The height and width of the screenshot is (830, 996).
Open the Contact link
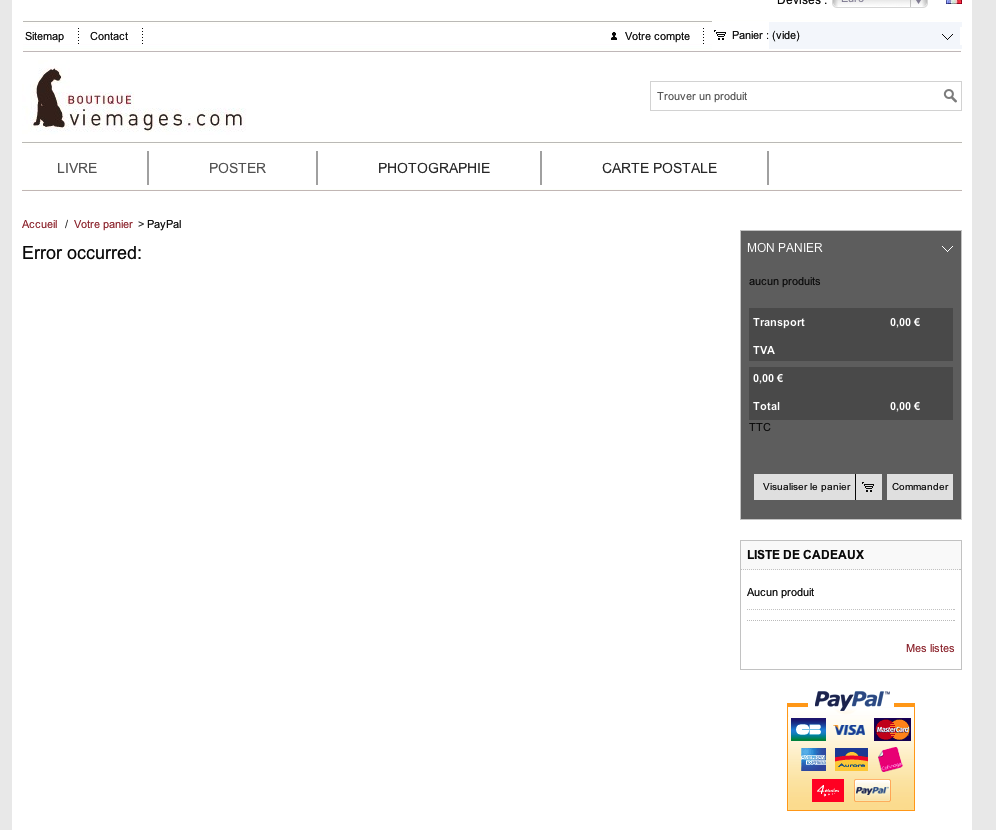tap(109, 36)
